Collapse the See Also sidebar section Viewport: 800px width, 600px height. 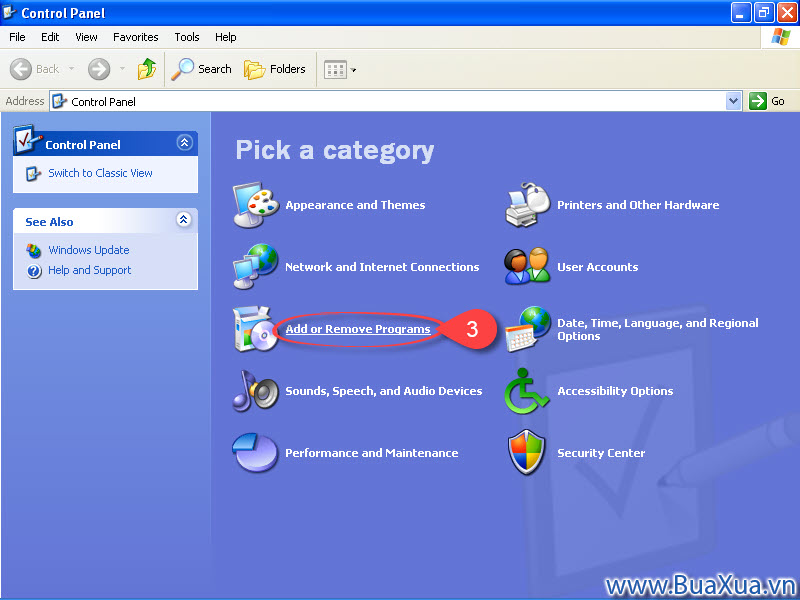point(184,219)
